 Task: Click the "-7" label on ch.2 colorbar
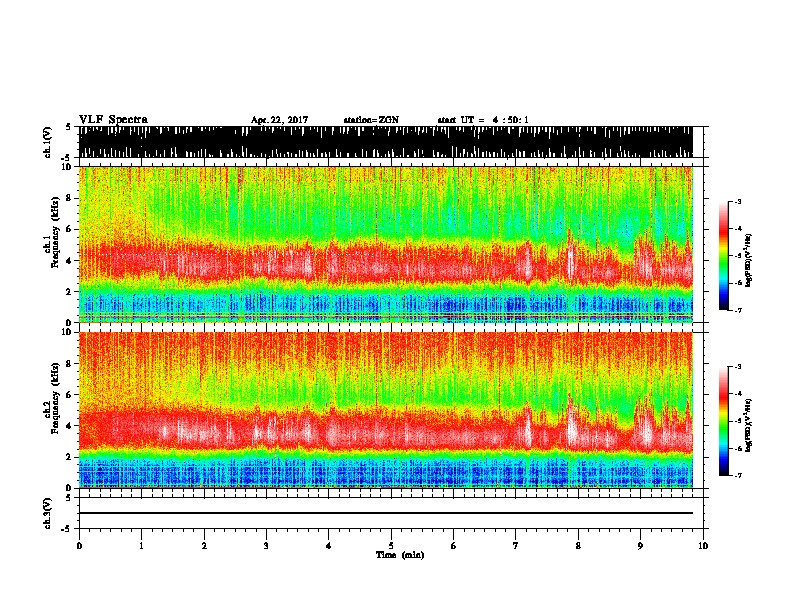click(738, 475)
